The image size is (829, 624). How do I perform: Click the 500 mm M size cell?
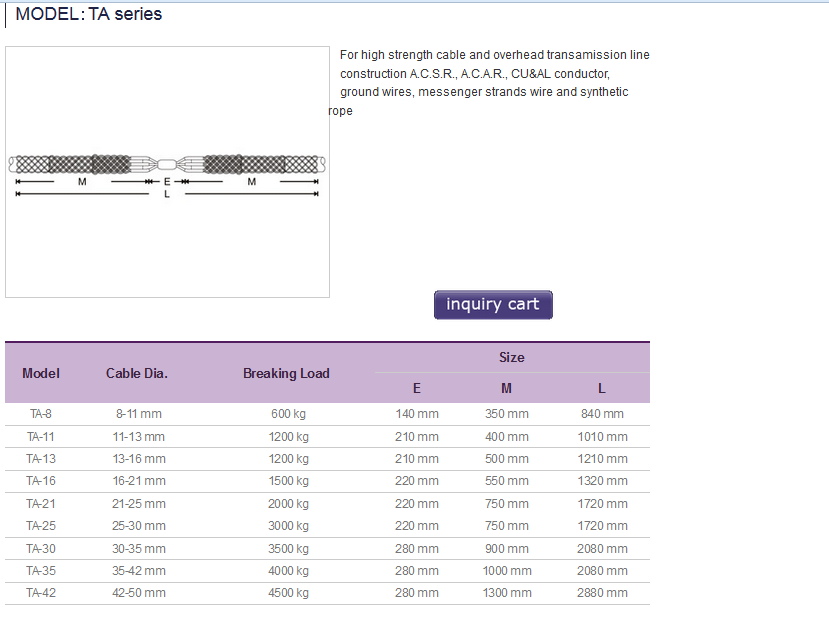coord(506,459)
